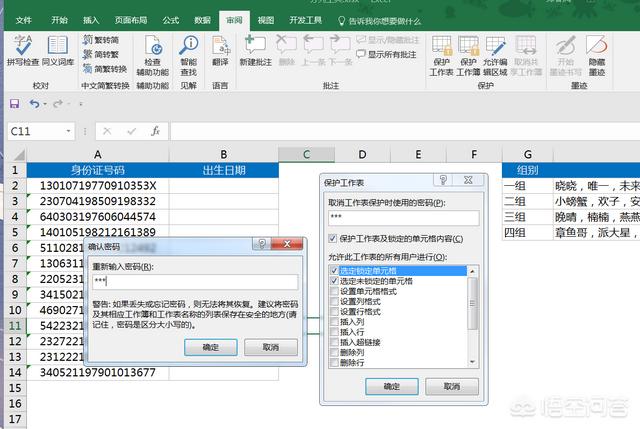
Task: Click 确定 in the 确认密码 dialog
Action: pos(211,346)
